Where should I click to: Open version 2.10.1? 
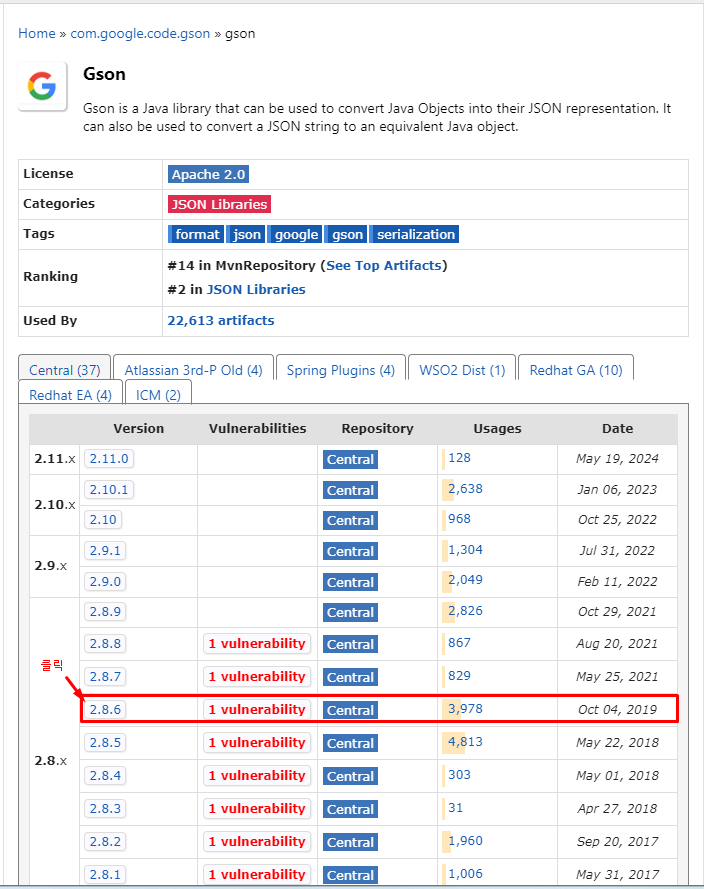pos(109,489)
